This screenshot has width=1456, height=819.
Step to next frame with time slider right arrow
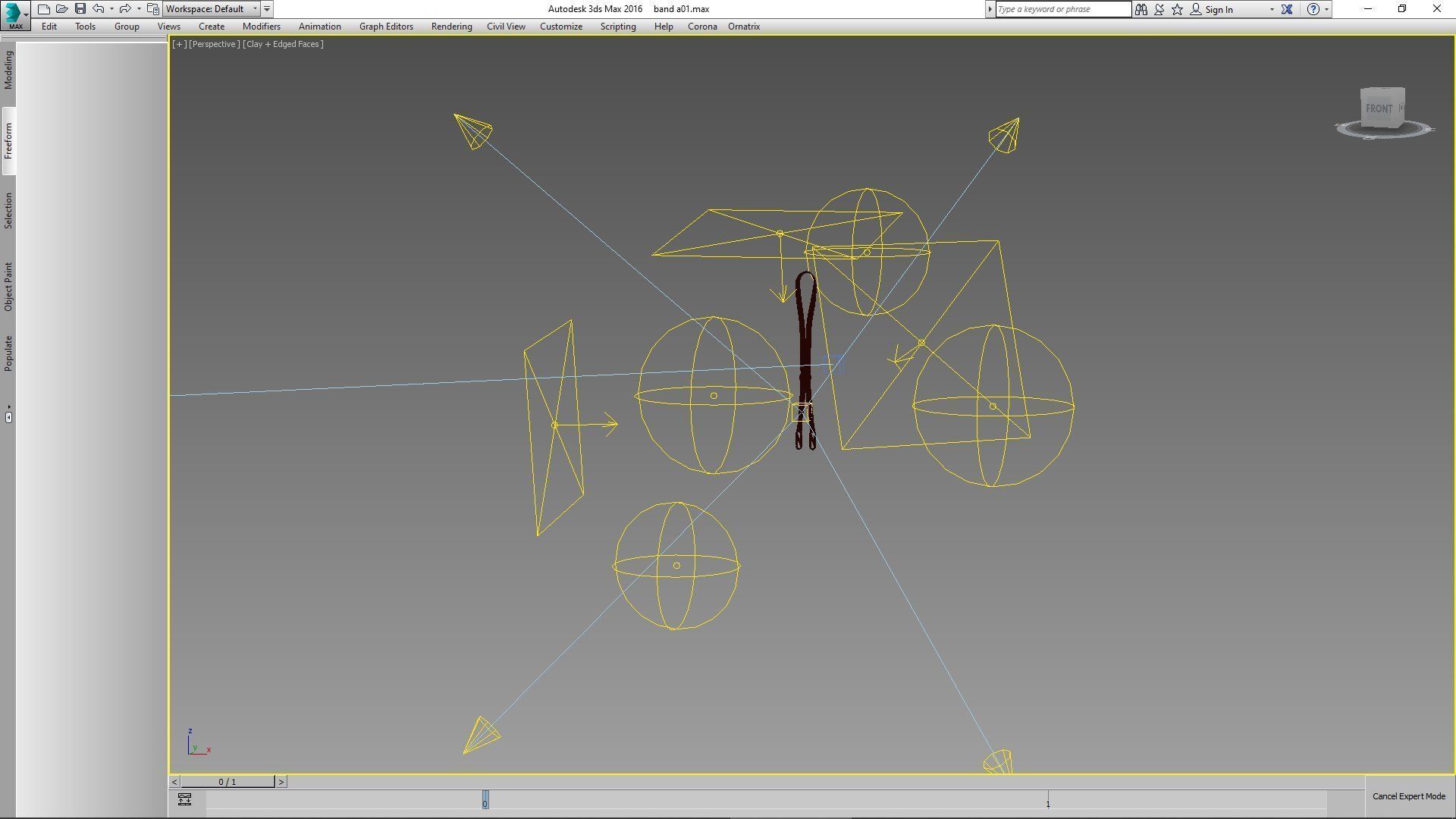point(281,782)
